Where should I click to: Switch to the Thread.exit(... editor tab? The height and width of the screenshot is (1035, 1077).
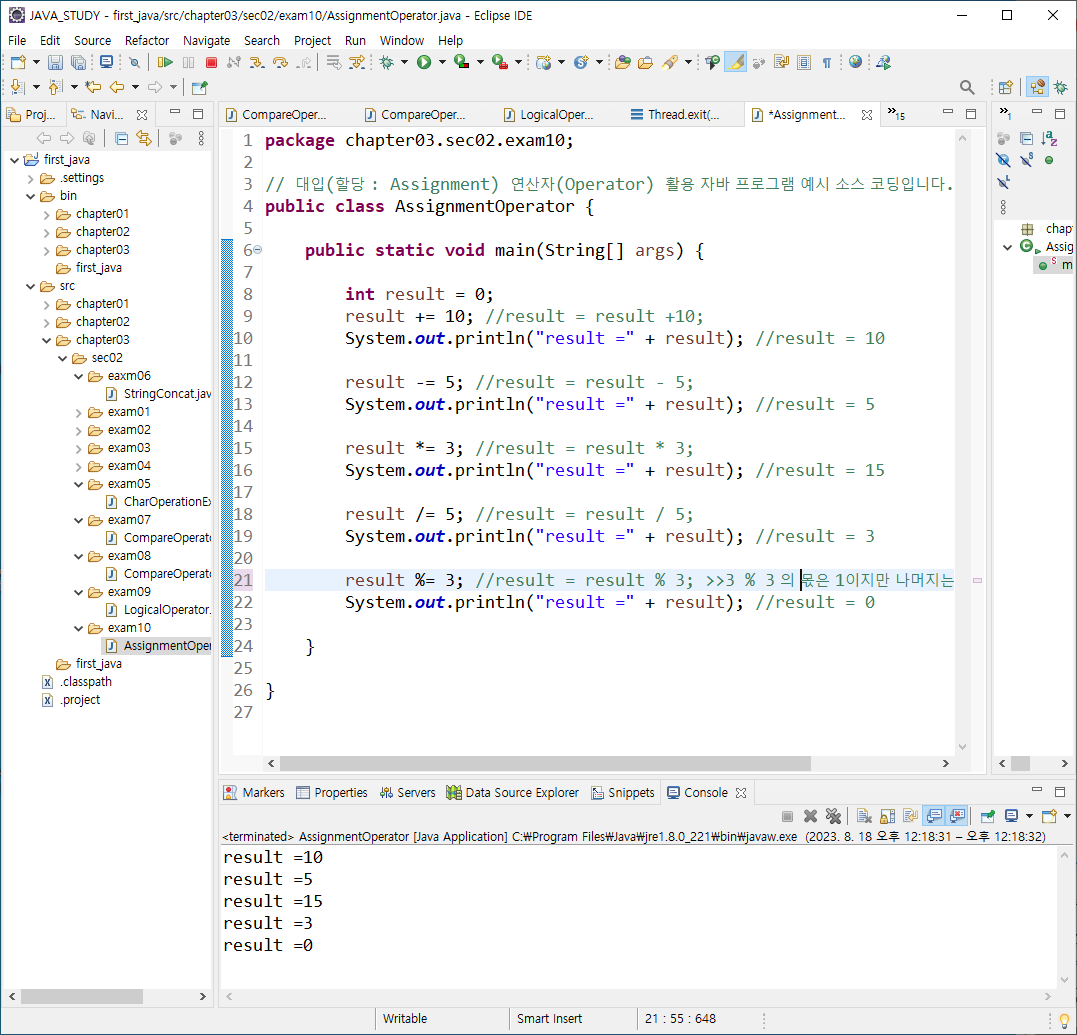[x=676, y=115]
